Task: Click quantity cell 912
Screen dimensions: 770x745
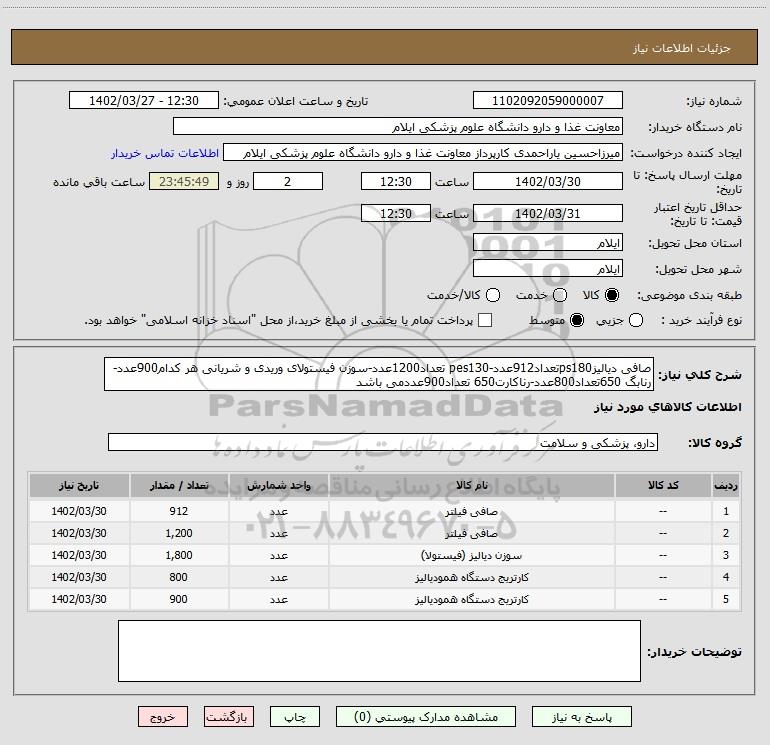Action: (x=179, y=511)
